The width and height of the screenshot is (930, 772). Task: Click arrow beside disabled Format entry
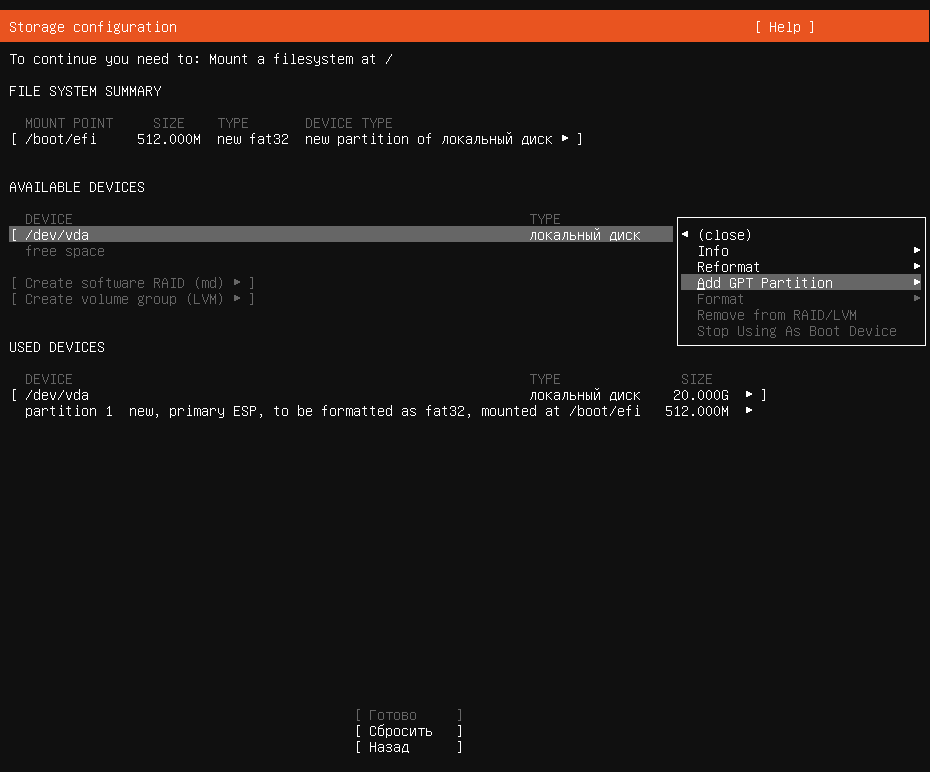(917, 298)
